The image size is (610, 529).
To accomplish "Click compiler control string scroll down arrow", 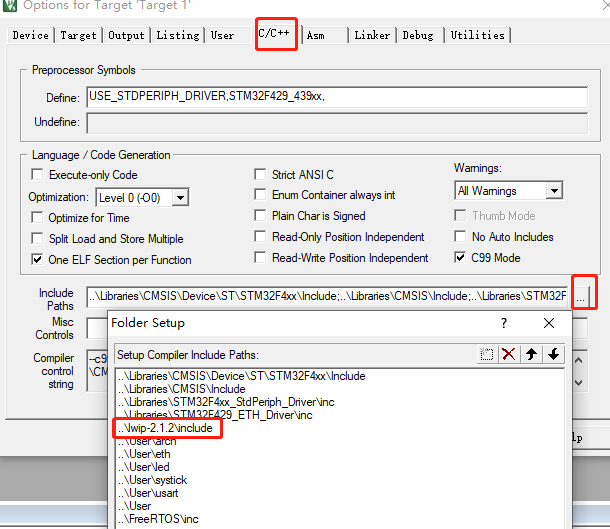I will (x=578, y=383).
